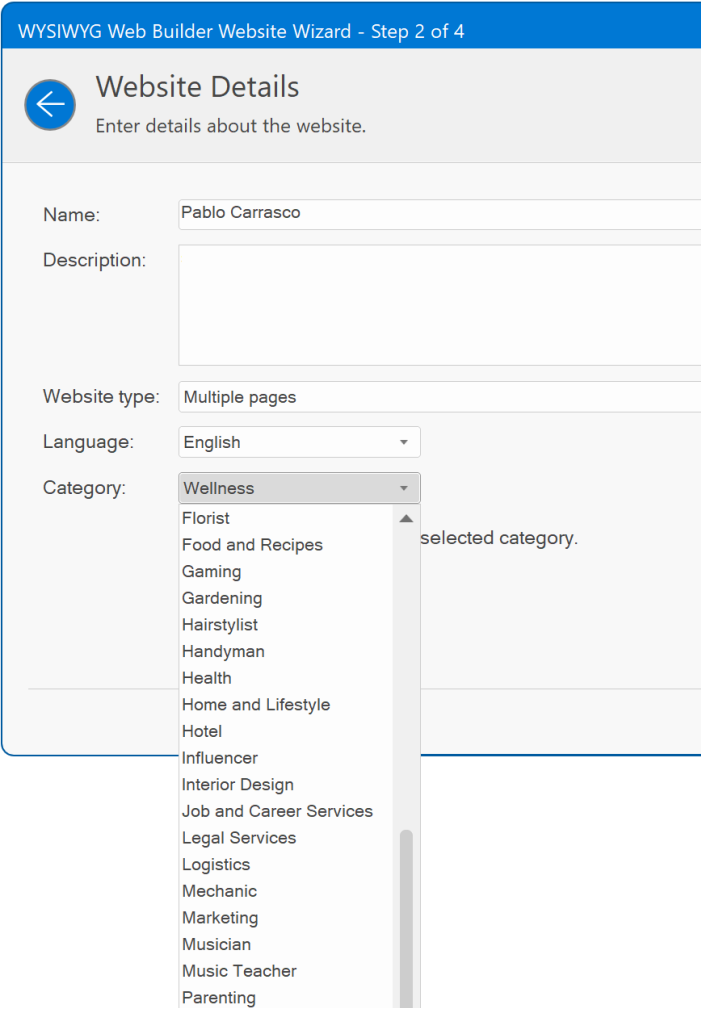702x1009 pixels.
Task: Click the category list scrollbar thumb
Action: [406, 919]
